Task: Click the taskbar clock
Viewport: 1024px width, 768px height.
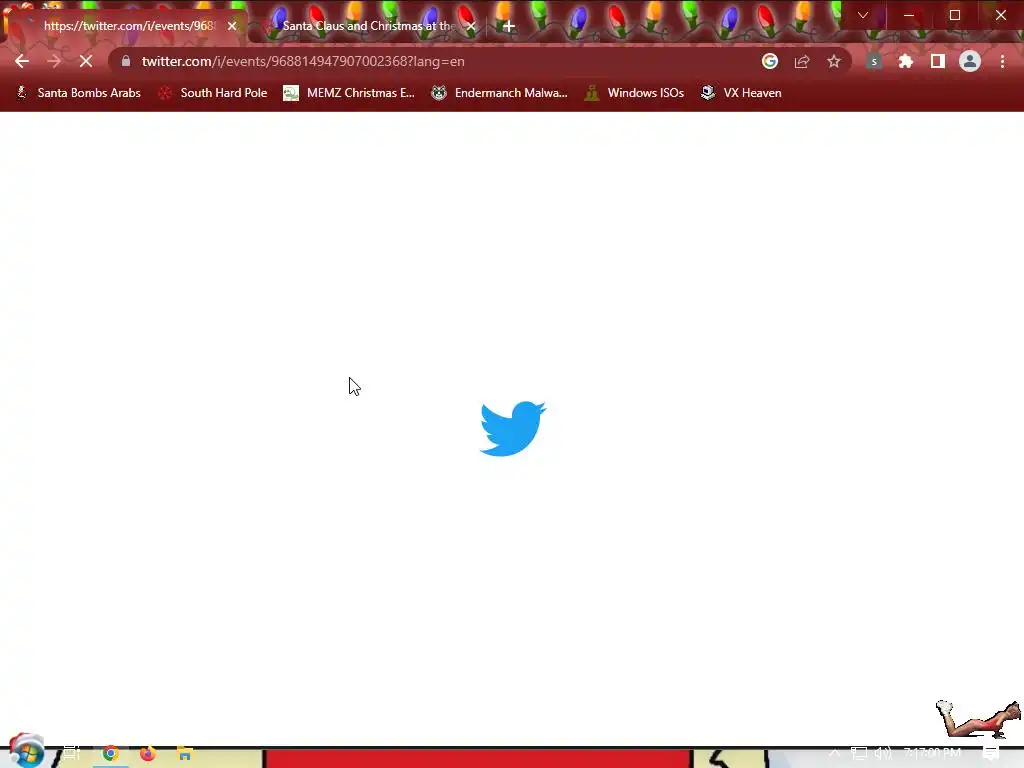Action: click(933, 753)
